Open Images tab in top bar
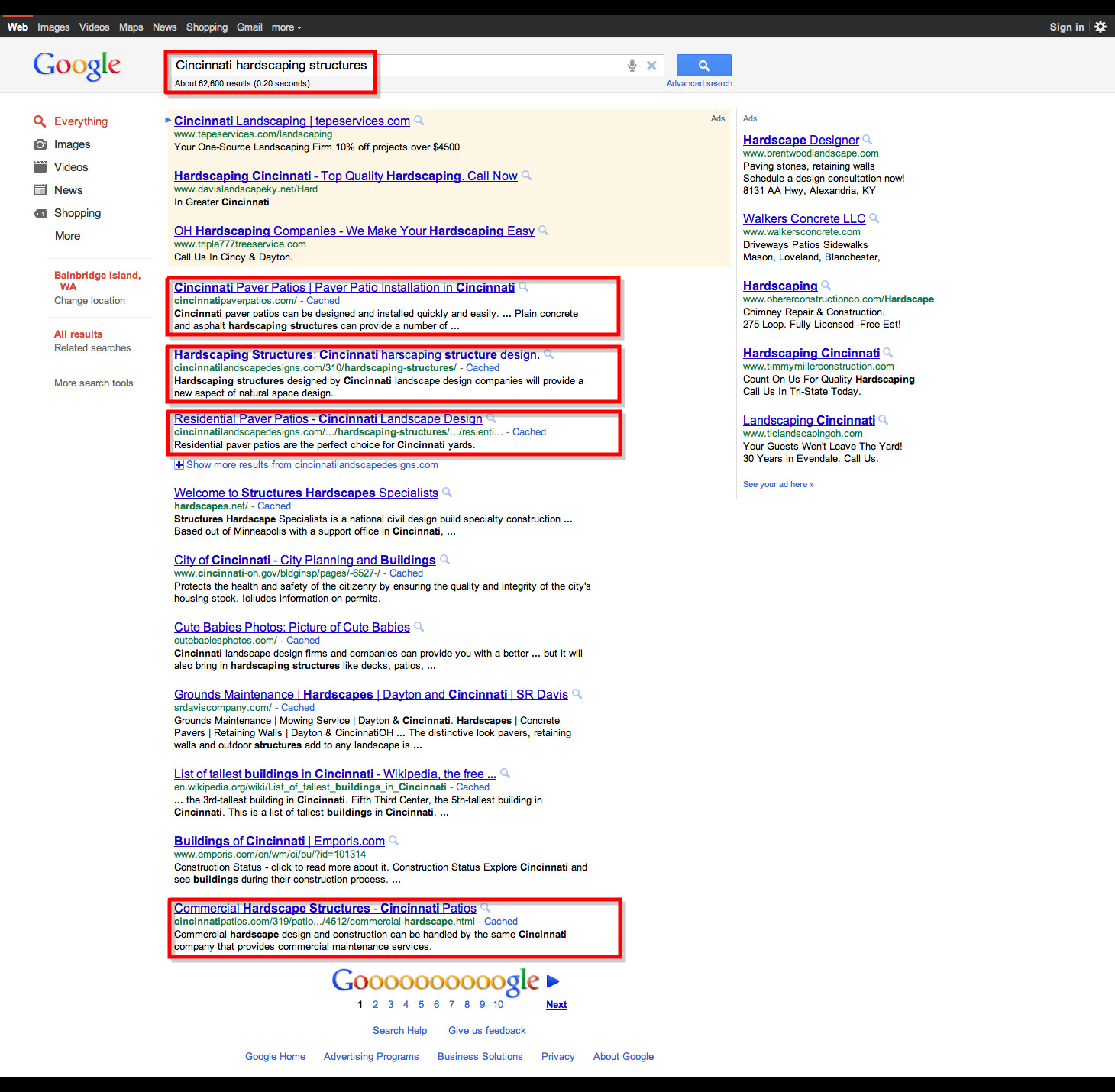The image size is (1115, 1092). [x=53, y=27]
